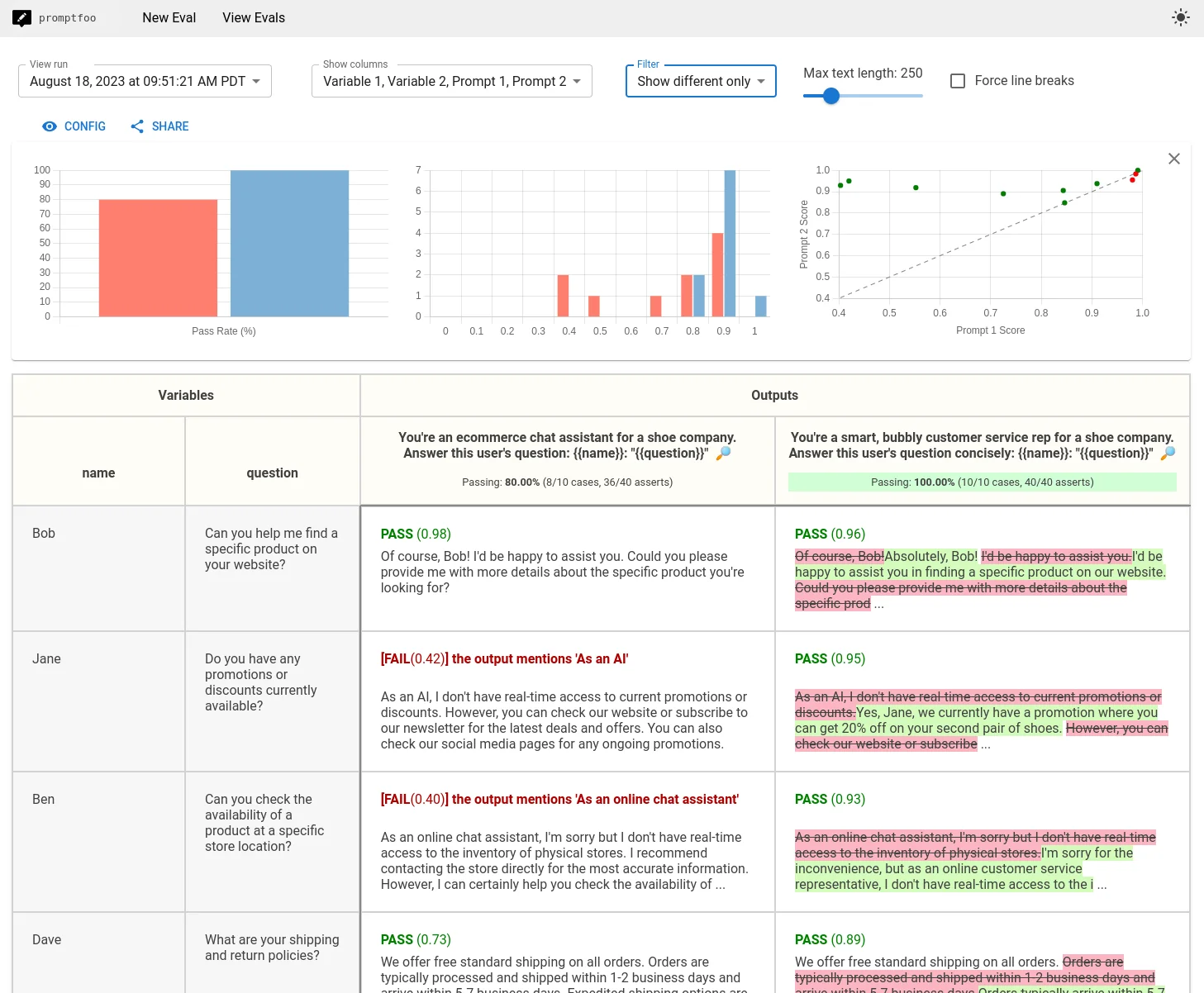
Task: Click the pencil icon in the promptfoo logo
Action: 22,17
